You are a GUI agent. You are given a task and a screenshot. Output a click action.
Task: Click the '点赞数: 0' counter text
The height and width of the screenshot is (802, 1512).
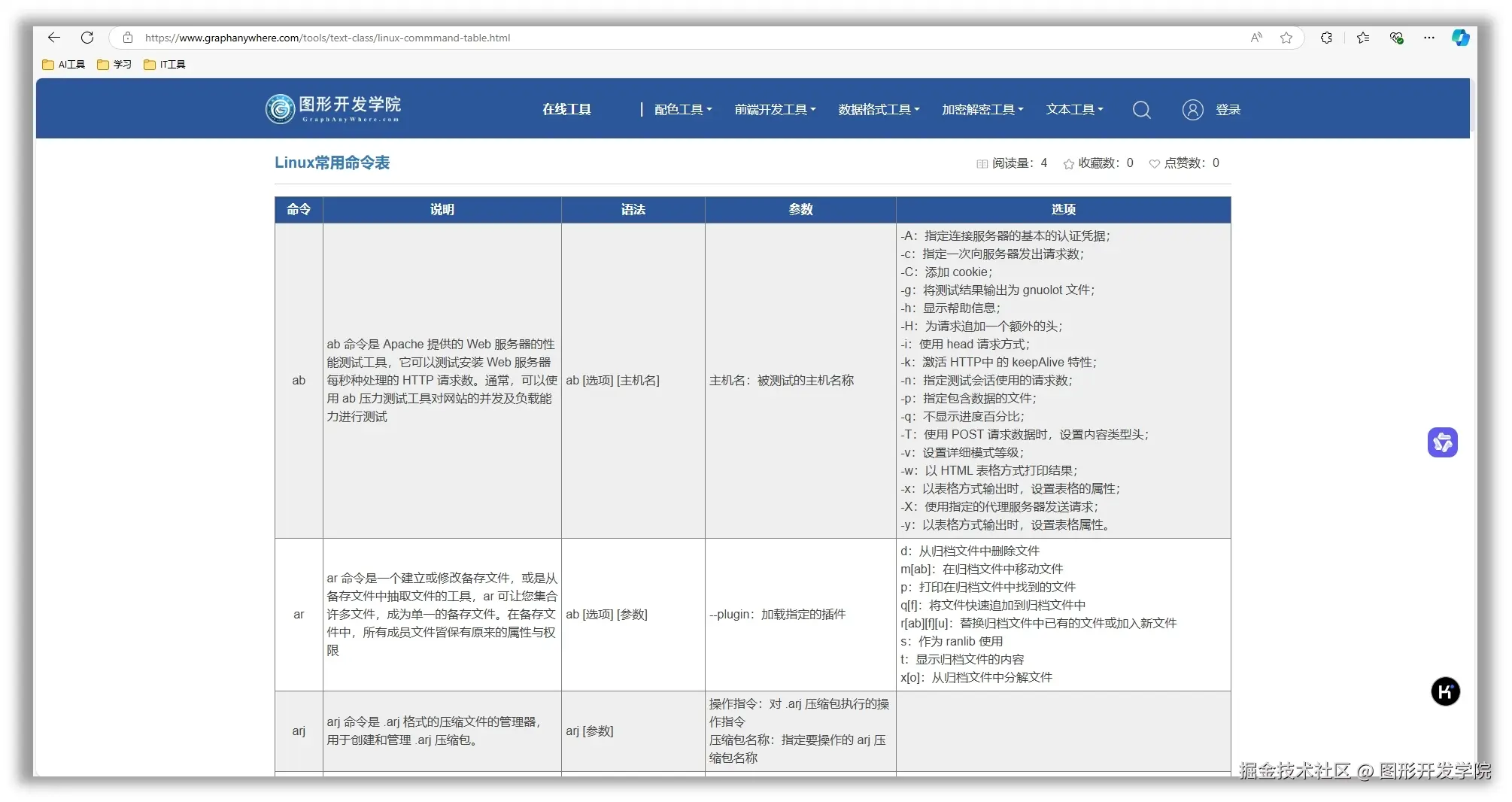[1192, 163]
